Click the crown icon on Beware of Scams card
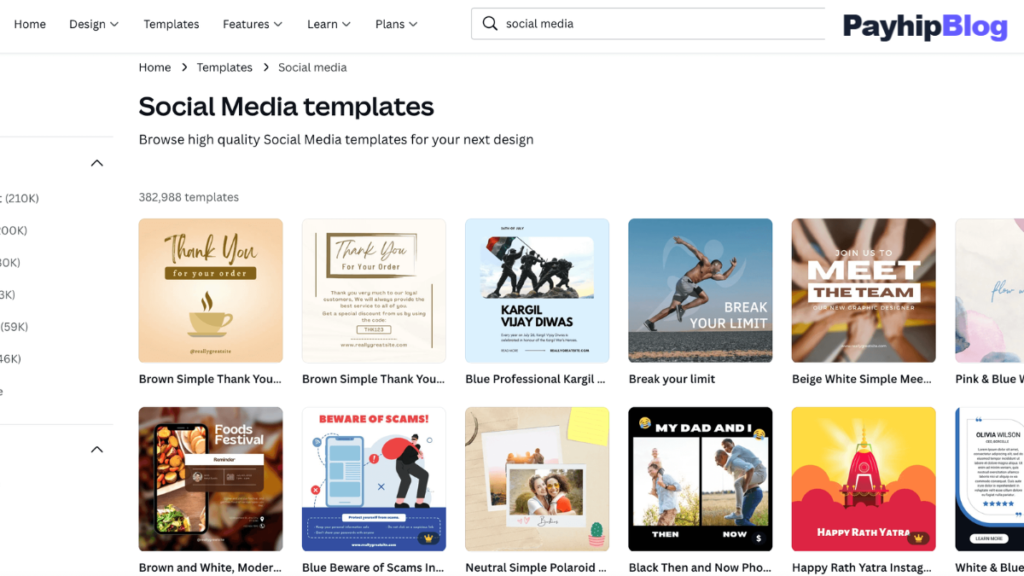The image size is (1024, 576). tap(428, 538)
